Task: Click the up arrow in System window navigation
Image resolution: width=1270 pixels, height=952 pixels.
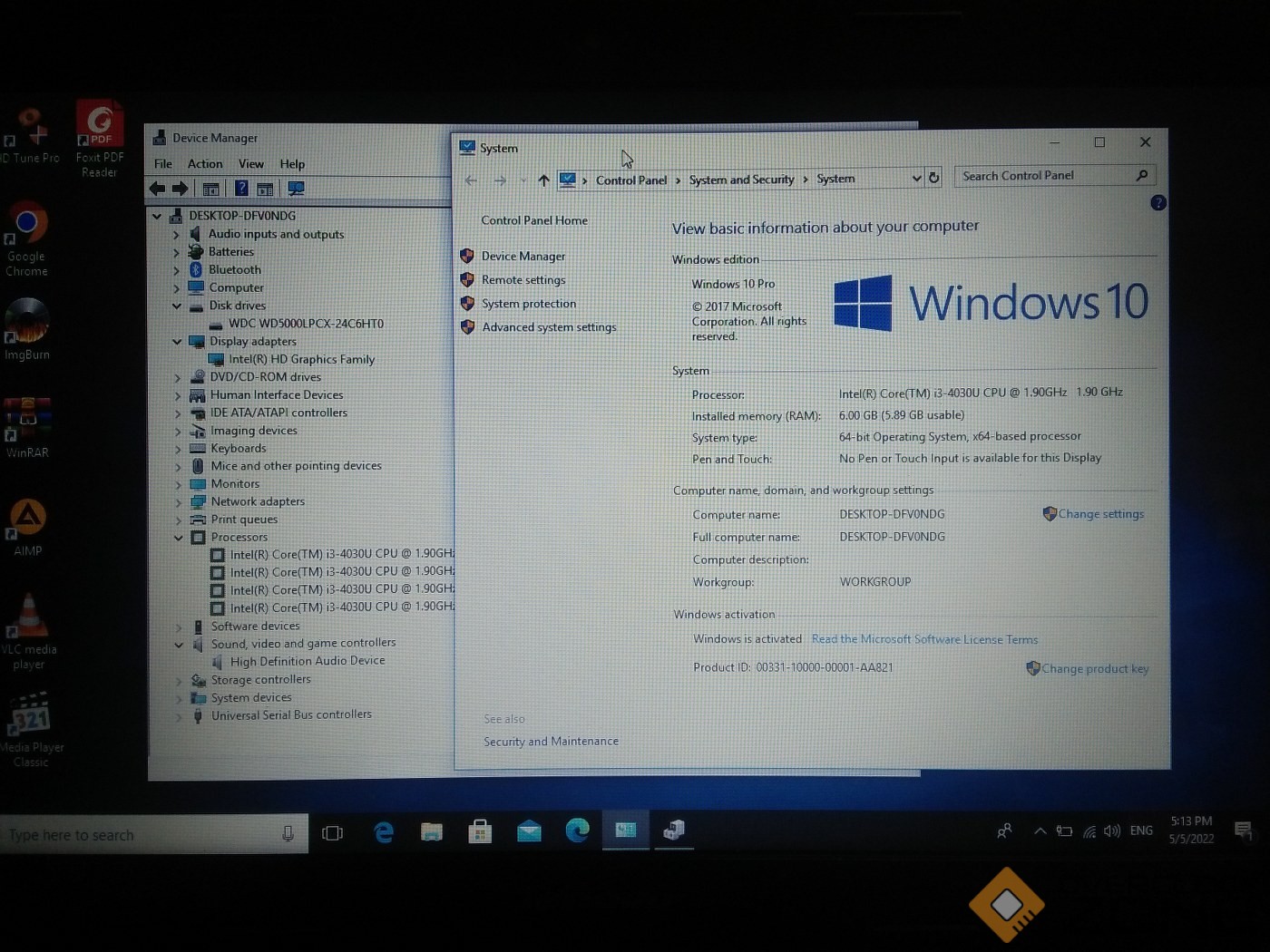Action: 543,180
